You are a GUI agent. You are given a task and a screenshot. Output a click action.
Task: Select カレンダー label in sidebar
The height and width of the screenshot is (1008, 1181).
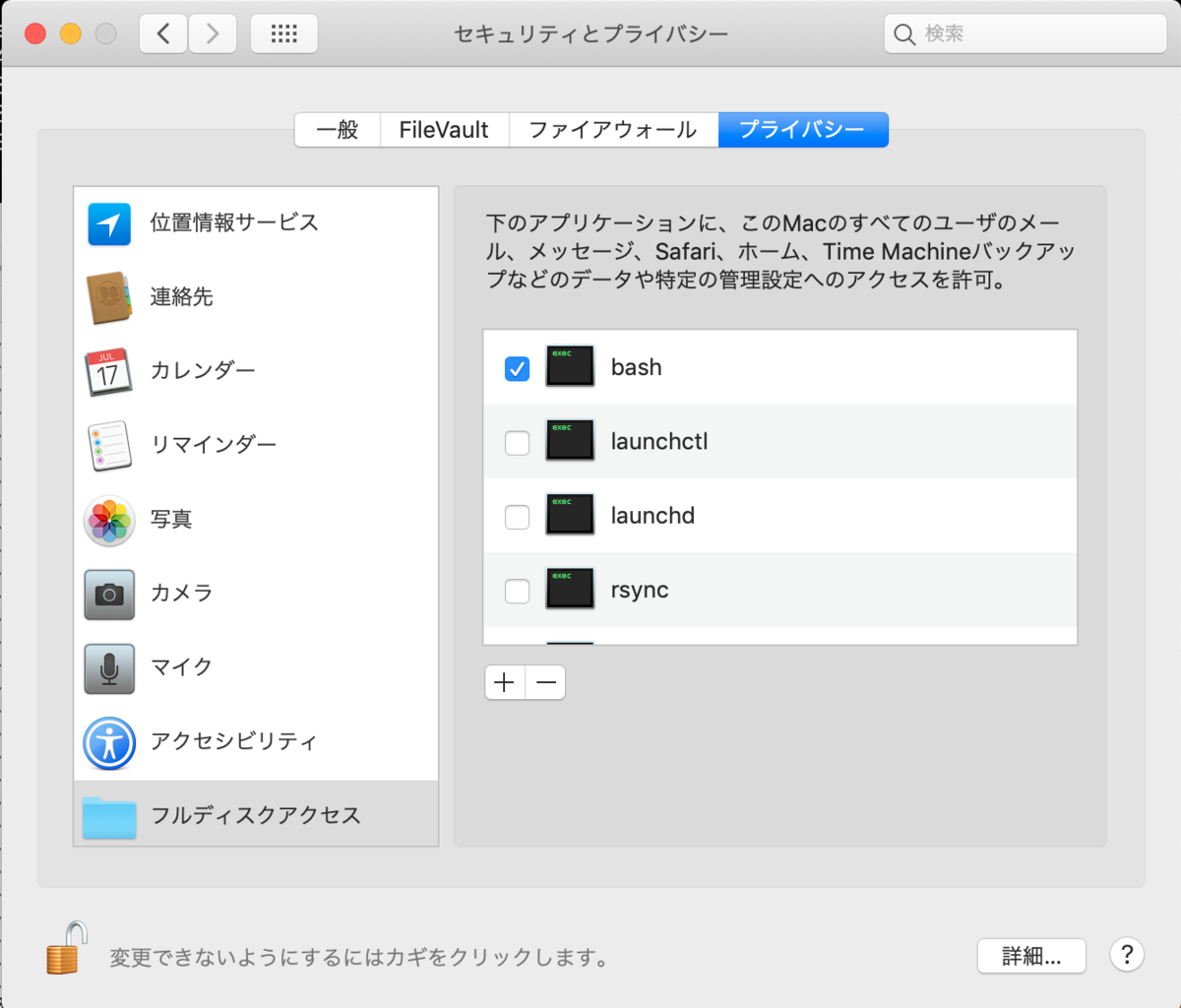(x=203, y=371)
